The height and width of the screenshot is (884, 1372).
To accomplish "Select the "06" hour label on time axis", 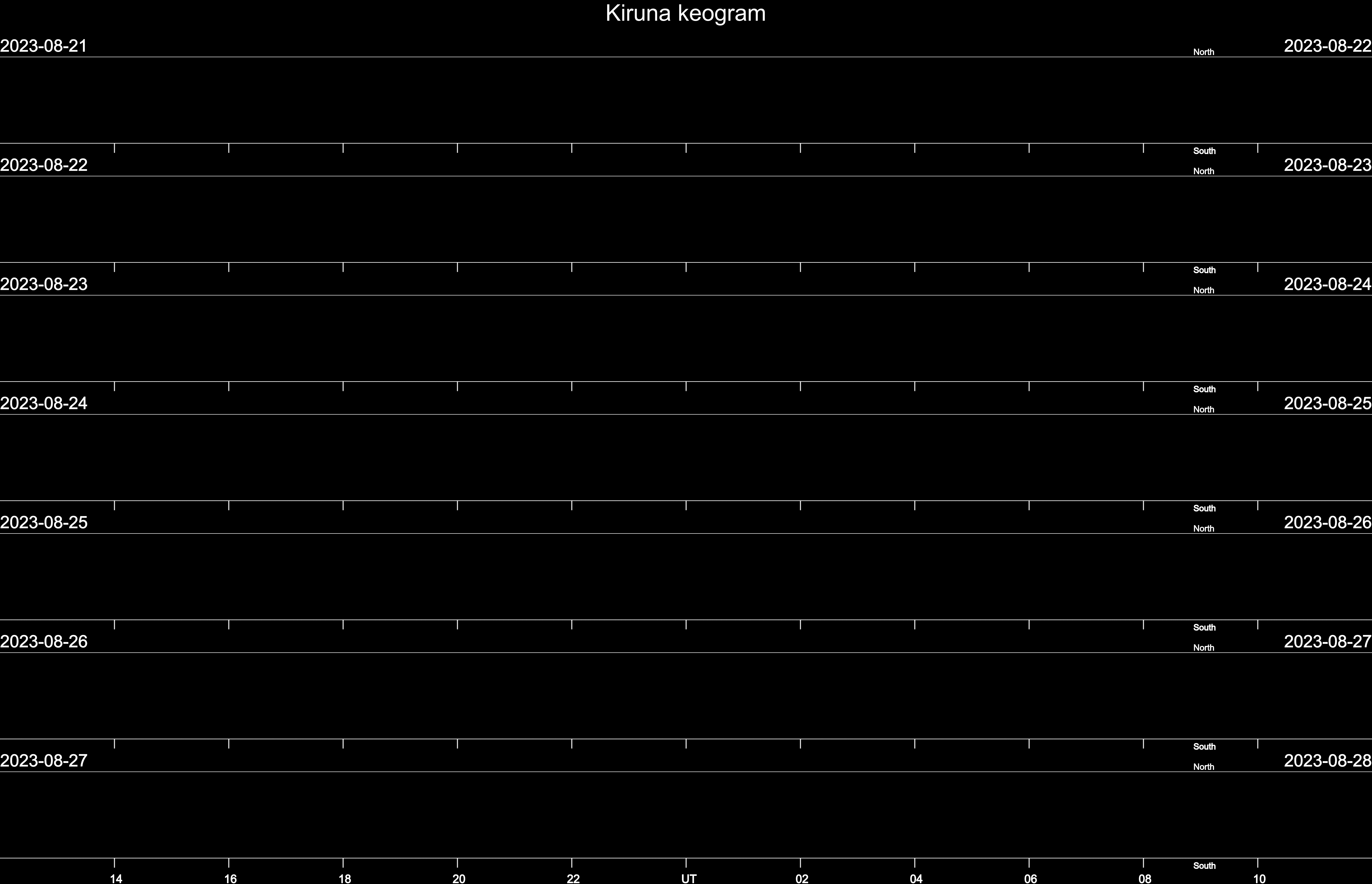I will 1031,878.
